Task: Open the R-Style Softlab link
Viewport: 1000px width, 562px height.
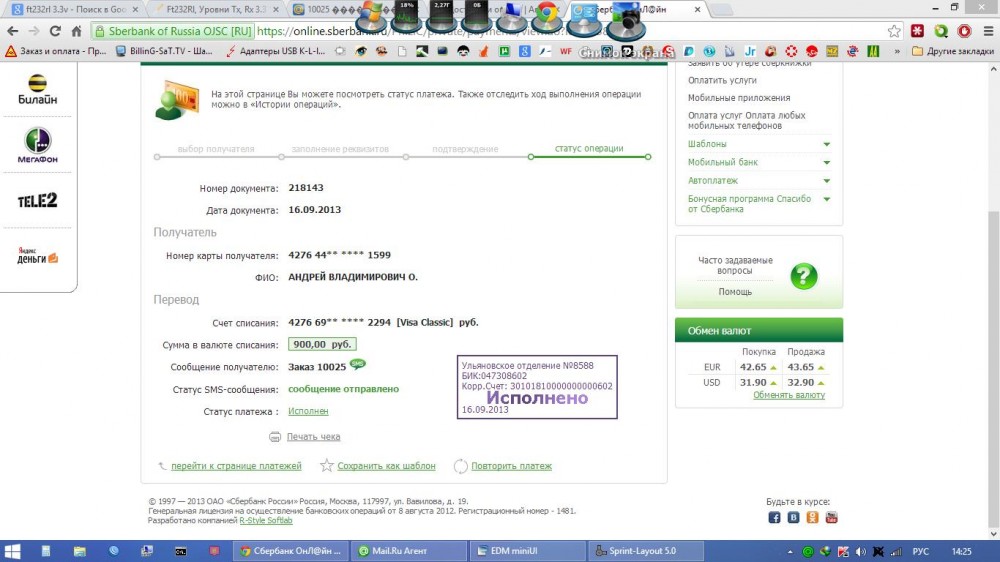Action: (266, 521)
